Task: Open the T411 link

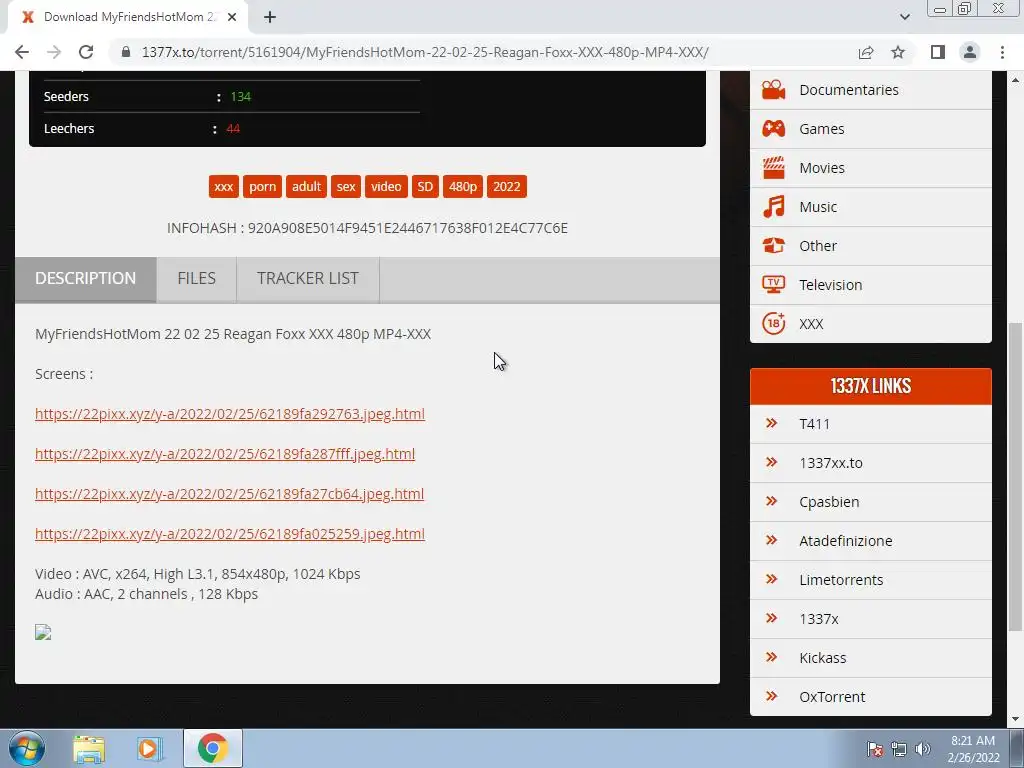Action: pyautogui.click(x=814, y=424)
